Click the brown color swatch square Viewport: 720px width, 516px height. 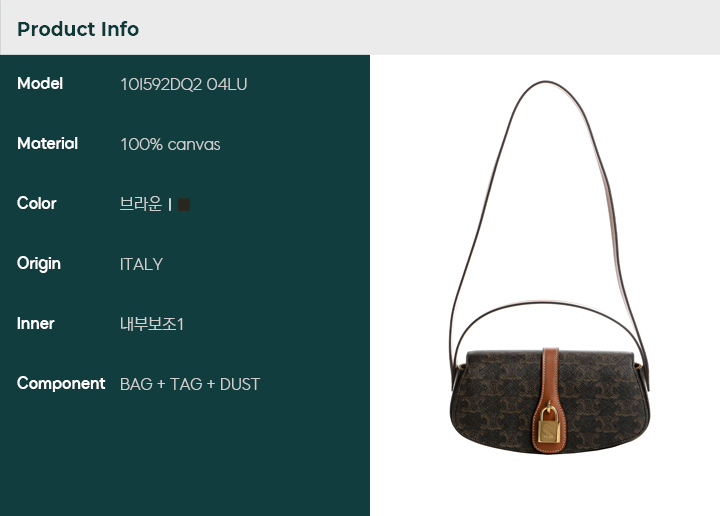tap(184, 204)
